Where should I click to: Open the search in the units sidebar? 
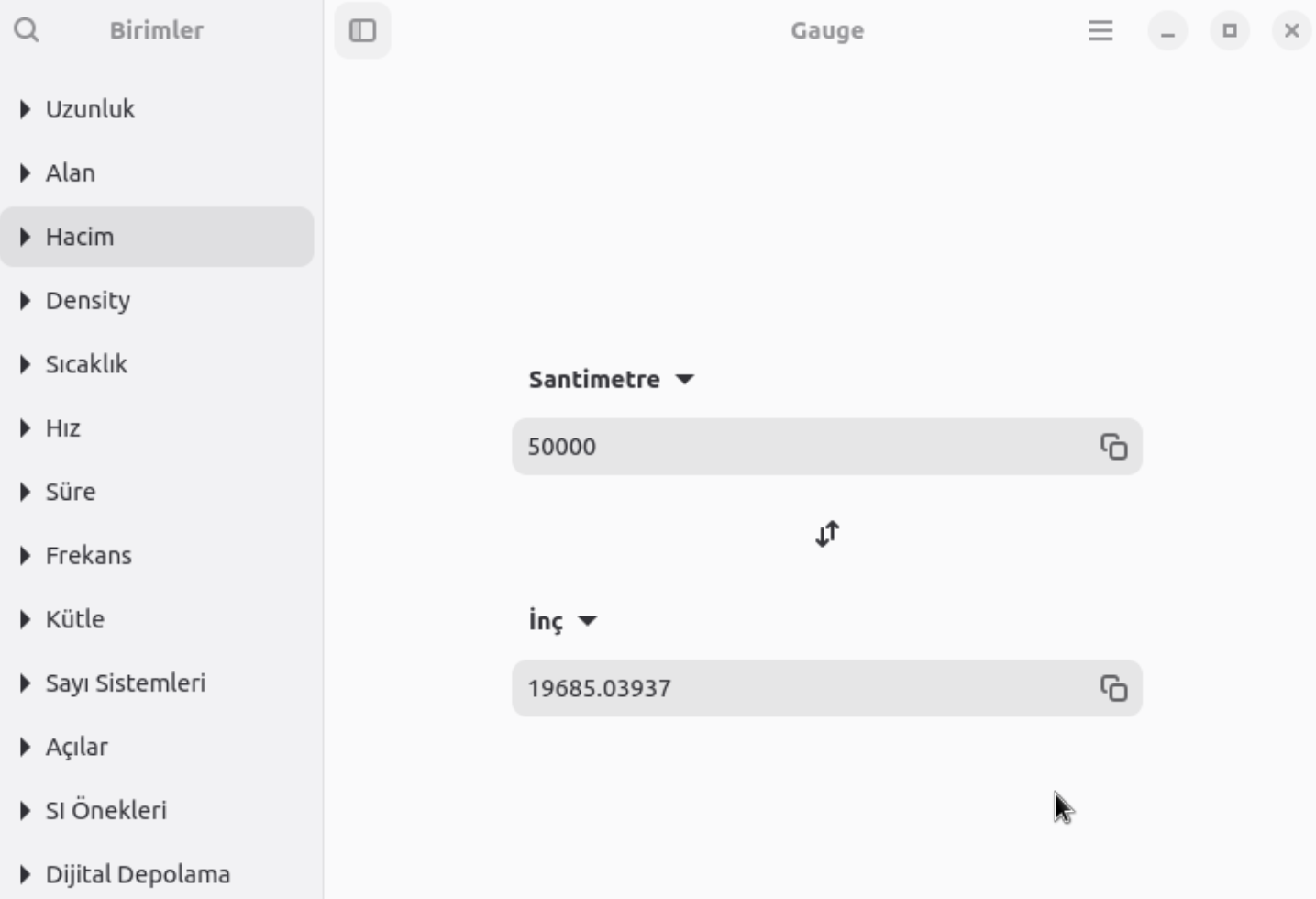pyautogui.click(x=27, y=30)
